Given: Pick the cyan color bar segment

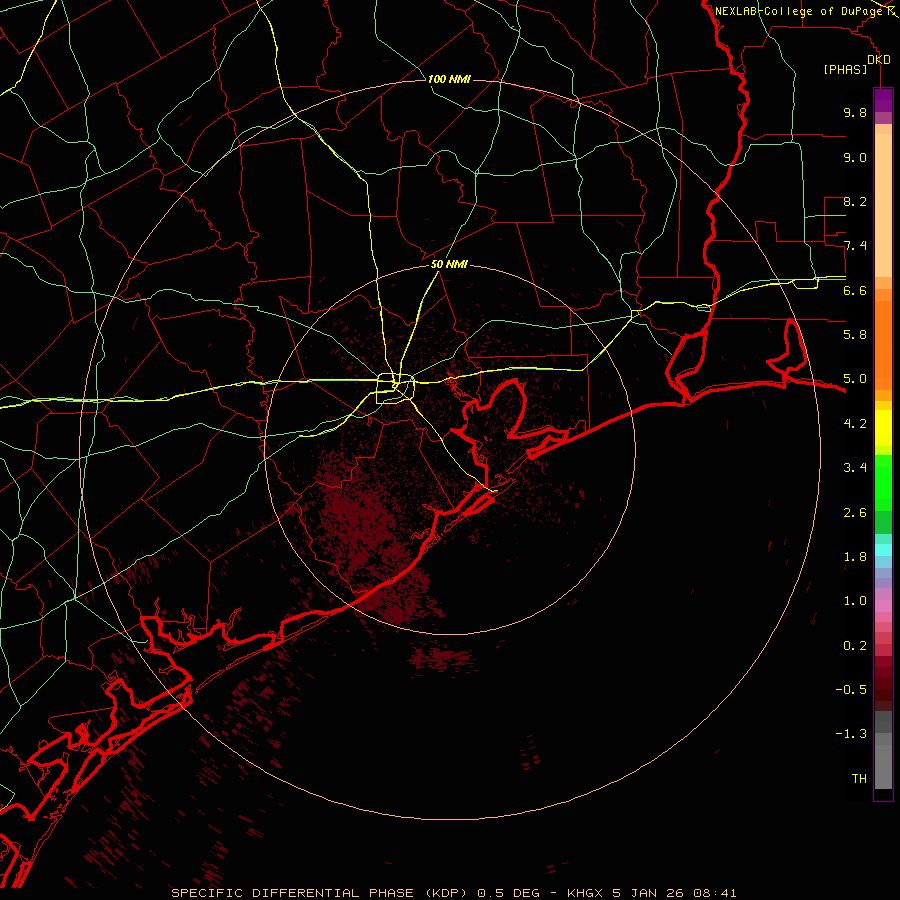Looking at the screenshot, I should coord(883,550).
